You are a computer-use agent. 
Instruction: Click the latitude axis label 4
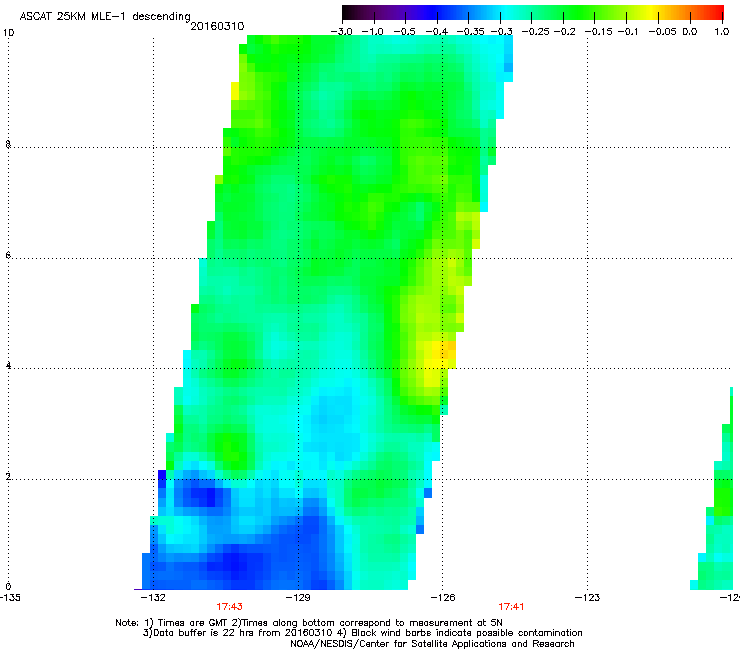(8, 366)
